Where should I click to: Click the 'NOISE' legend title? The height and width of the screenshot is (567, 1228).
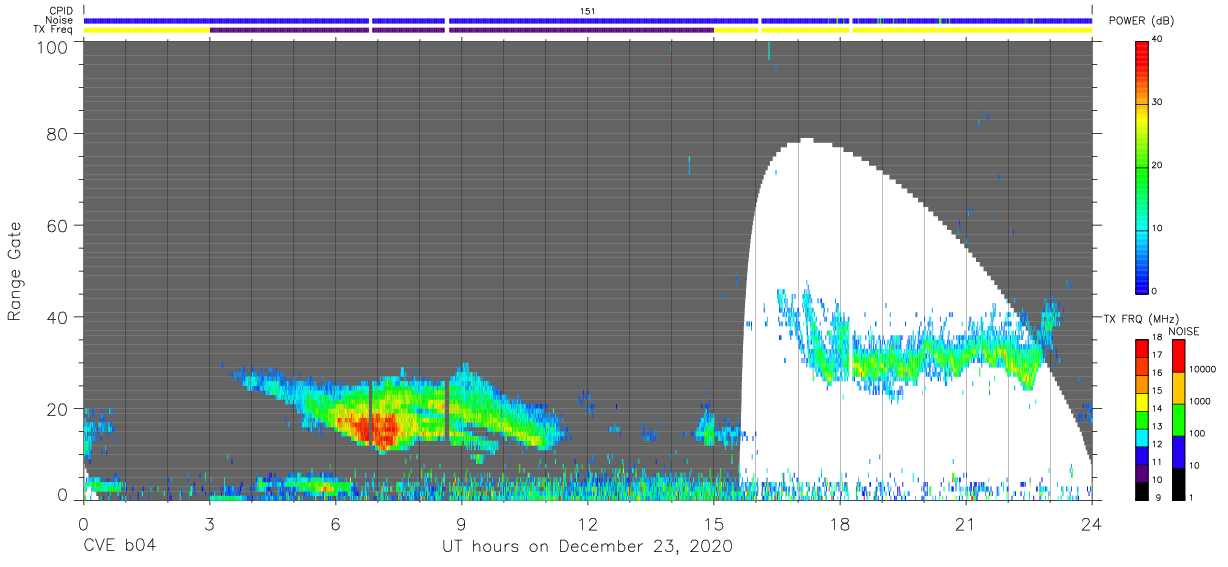pyautogui.click(x=1184, y=331)
